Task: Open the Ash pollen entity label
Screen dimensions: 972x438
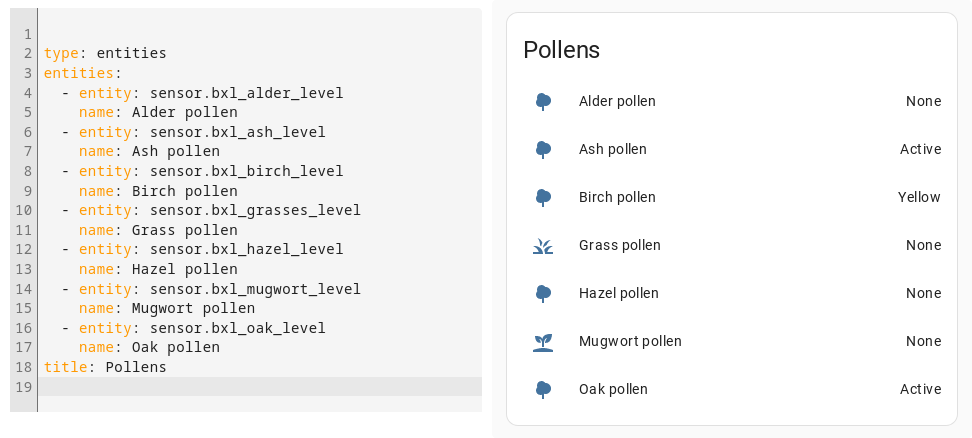Action: pyautogui.click(x=612, y=149)
